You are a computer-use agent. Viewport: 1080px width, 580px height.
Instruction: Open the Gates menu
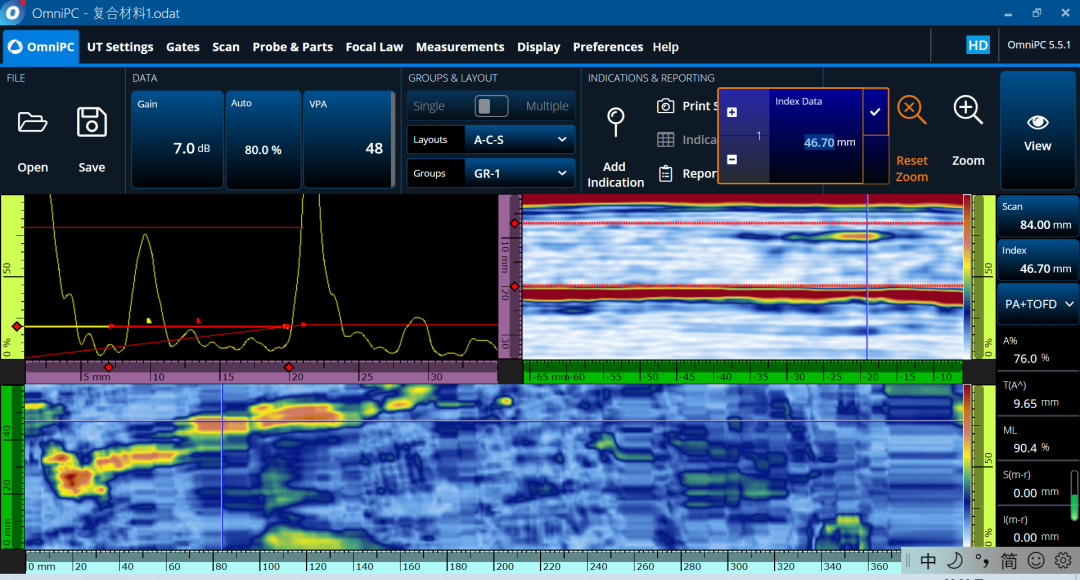point(183,47)
